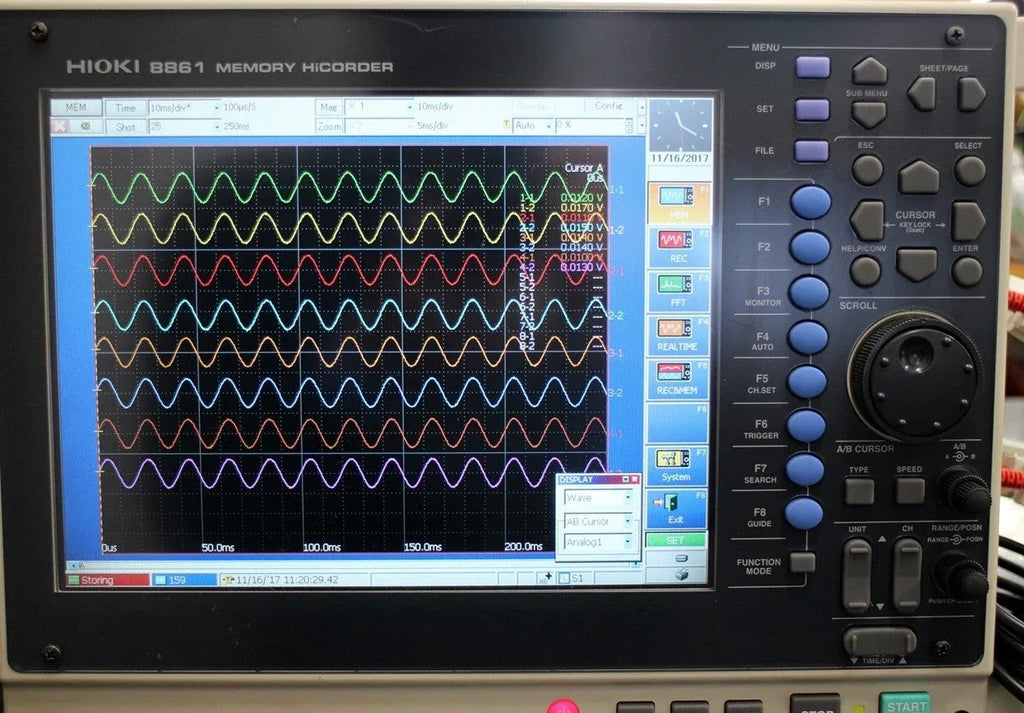This screenshot has width=1024, height=713.
Task: Click the toolbar expand arrow beside Config
Action: [642, 106]
